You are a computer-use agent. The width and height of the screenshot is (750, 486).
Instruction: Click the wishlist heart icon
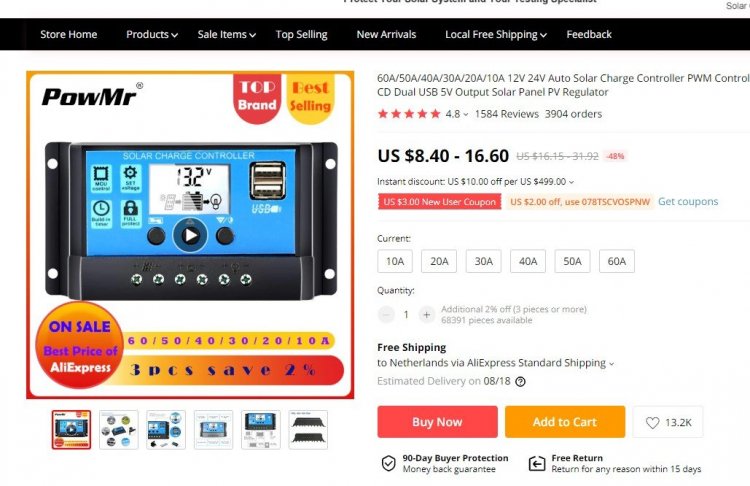[652, 422]
